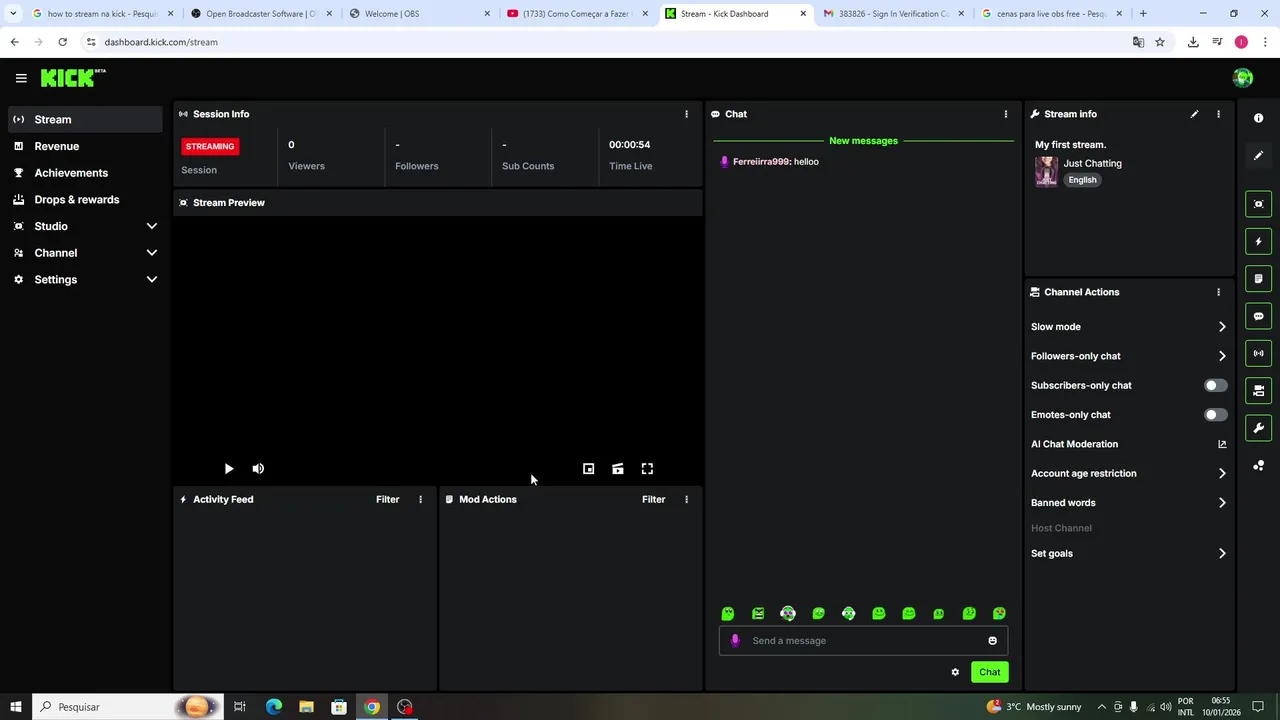Image resolution: width=1280 pixels, height=720 pixels.
Task: Click the channel actions camera icon in sidebar
Action: (1258, 391)
